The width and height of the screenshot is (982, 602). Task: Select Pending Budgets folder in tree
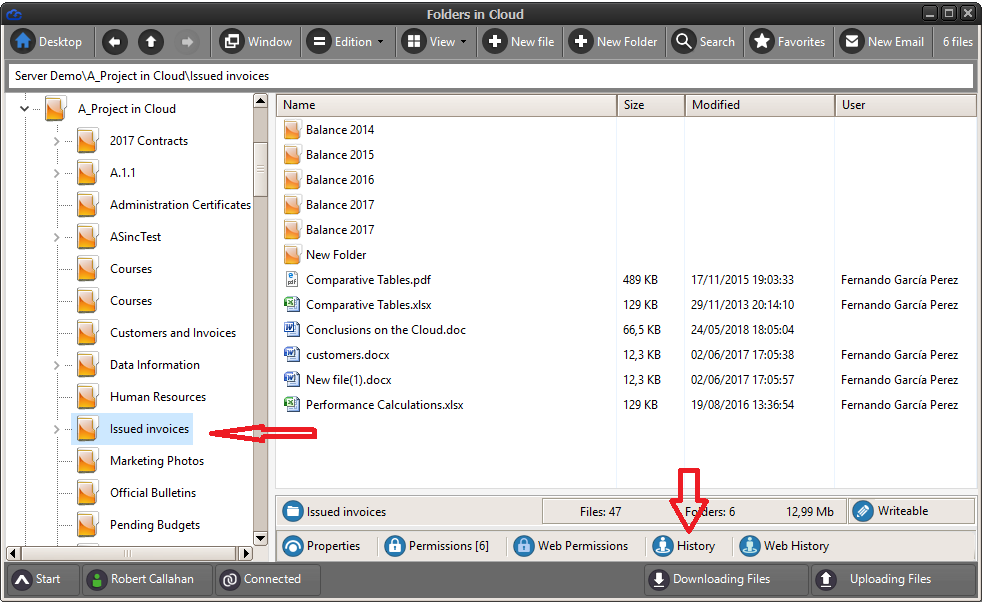[155, 524]
